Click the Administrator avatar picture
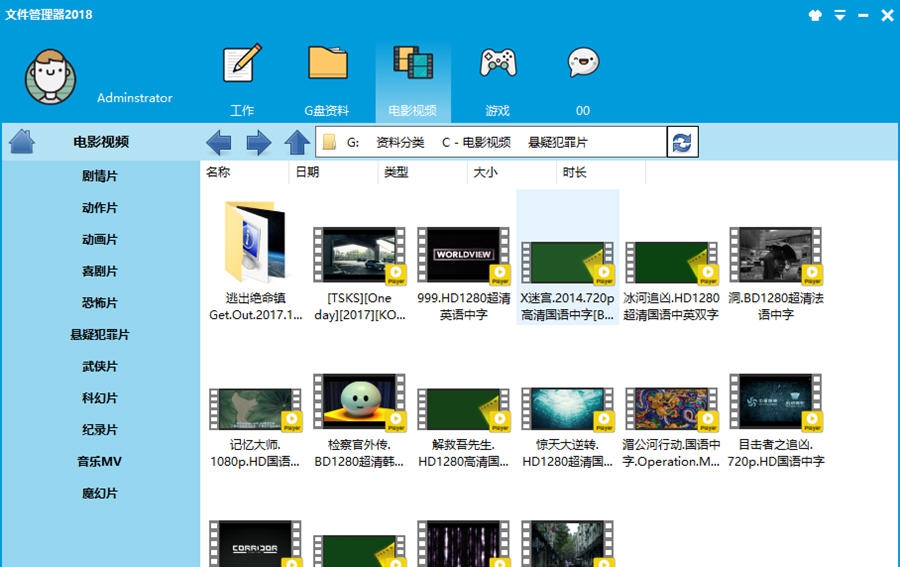This screenshot has height=567, width=900. point(50,77)
